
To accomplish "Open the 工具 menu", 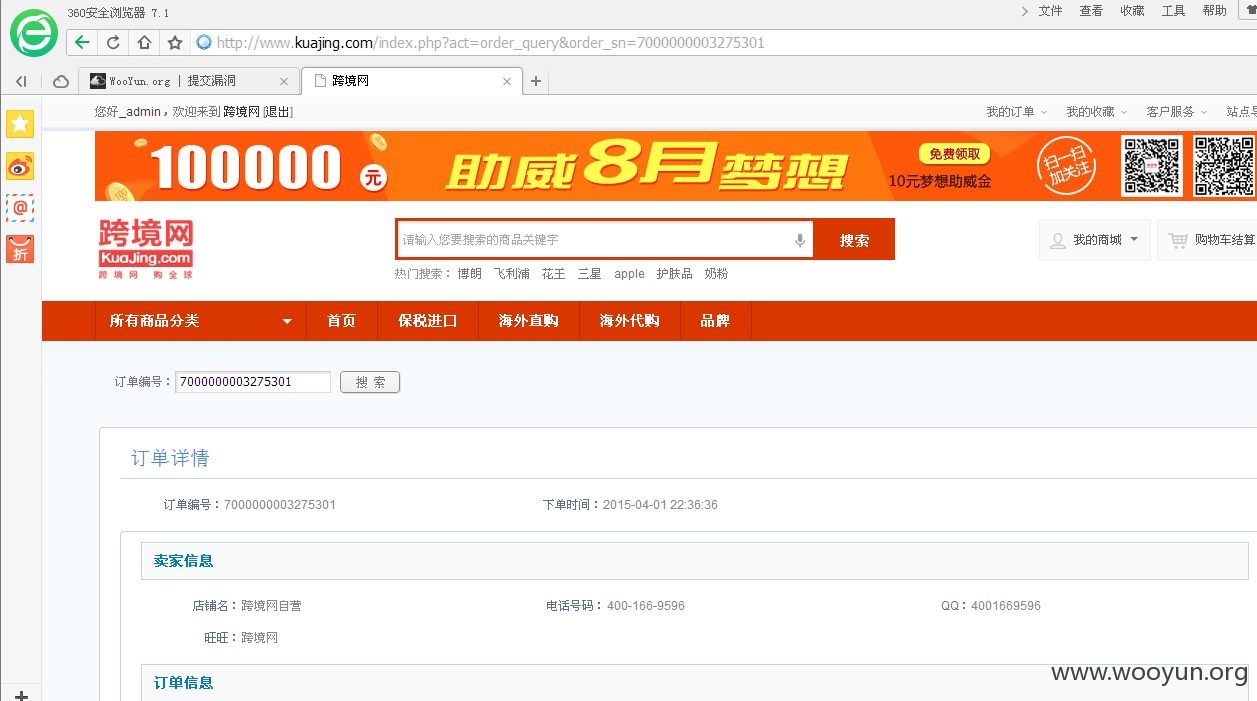I will pyautogui.click(x=1173, y=11).
